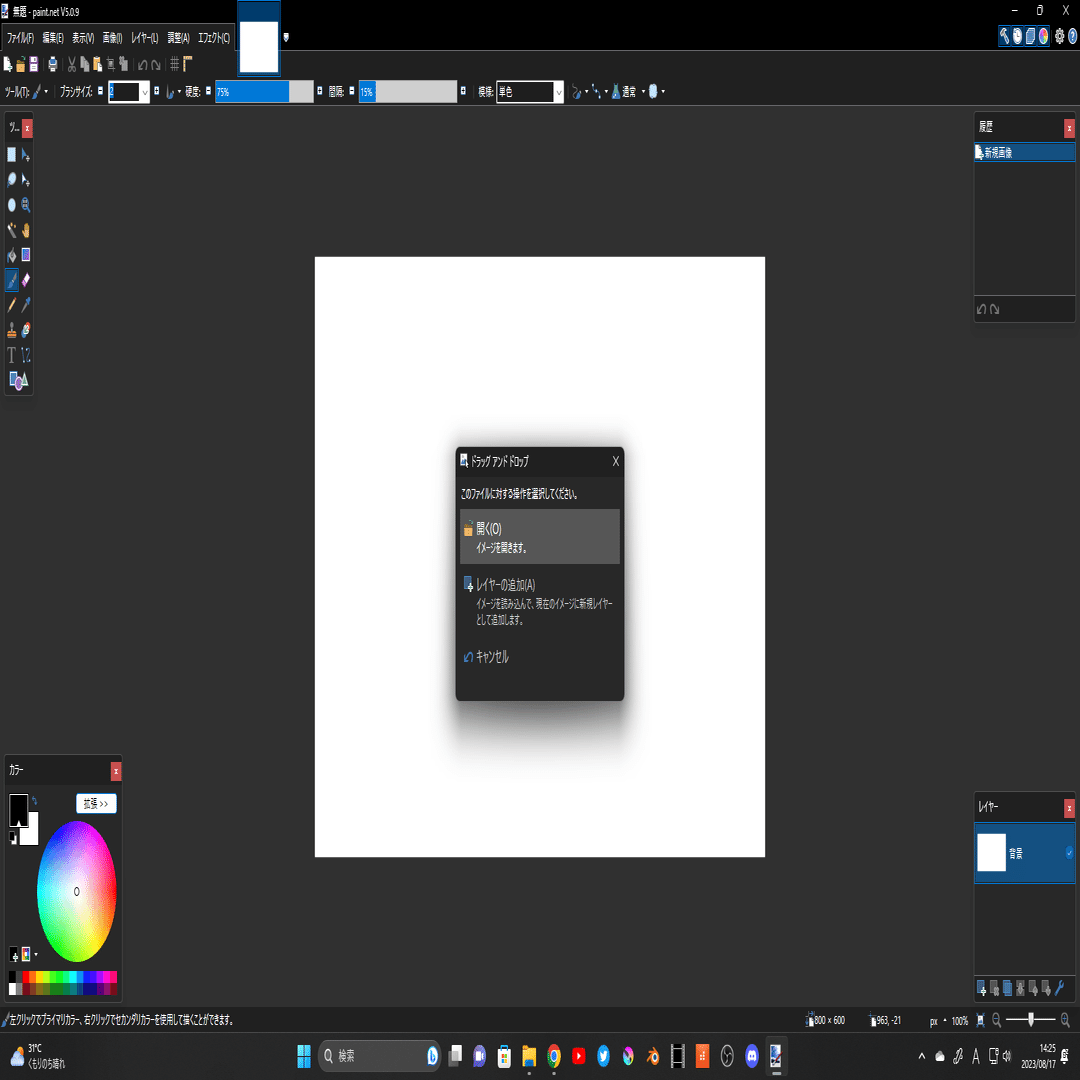1080x1080 pixels.
Task: Expand the image list arrow beside thumbnail
Action: pyautogui.click(x=286, y=37)
